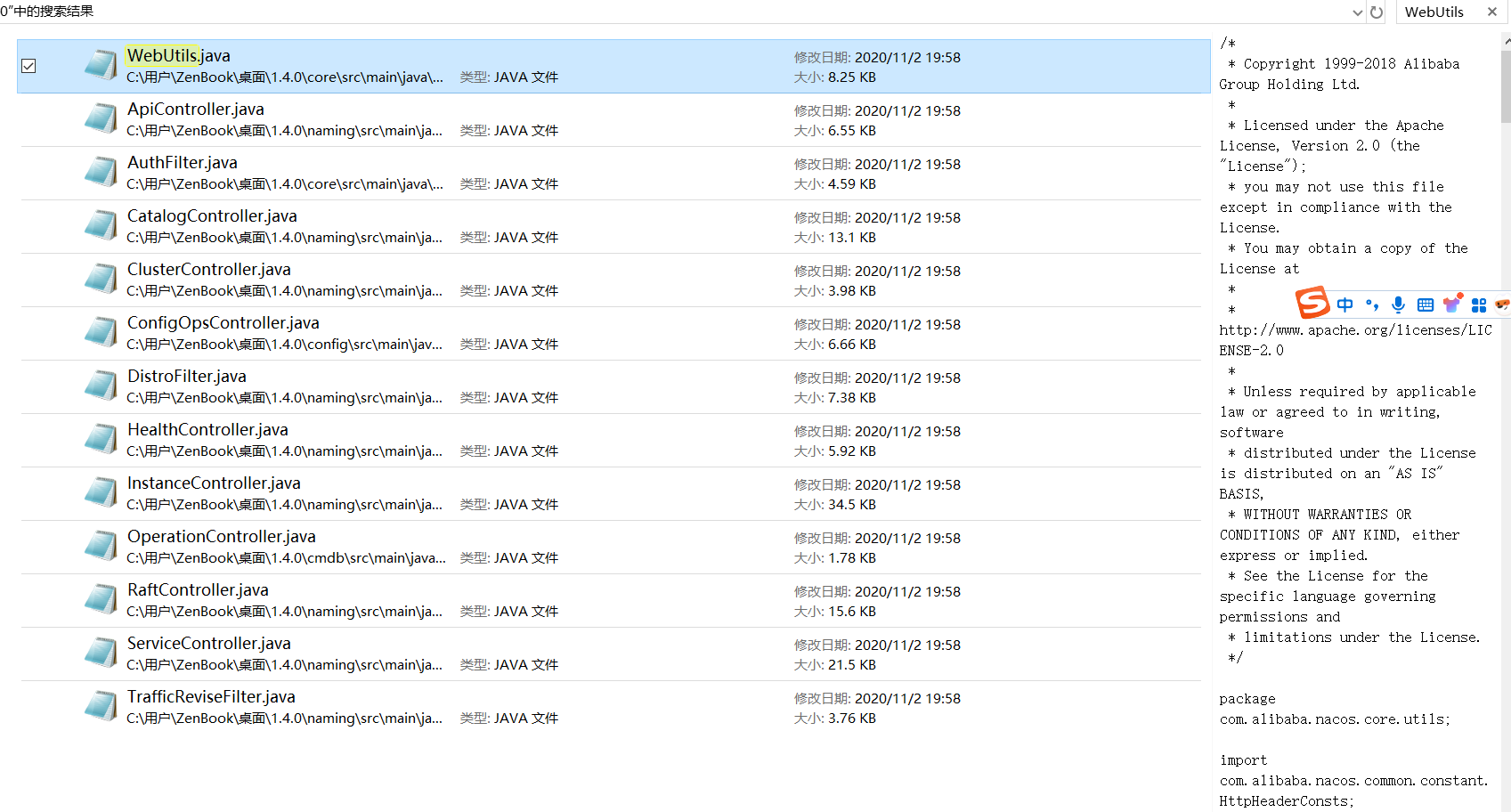The width and height of the screenshot is (1511, 812).
Task: Clear the WebUtils search box
Action: pyautogui.click(x=1492, y=12)
